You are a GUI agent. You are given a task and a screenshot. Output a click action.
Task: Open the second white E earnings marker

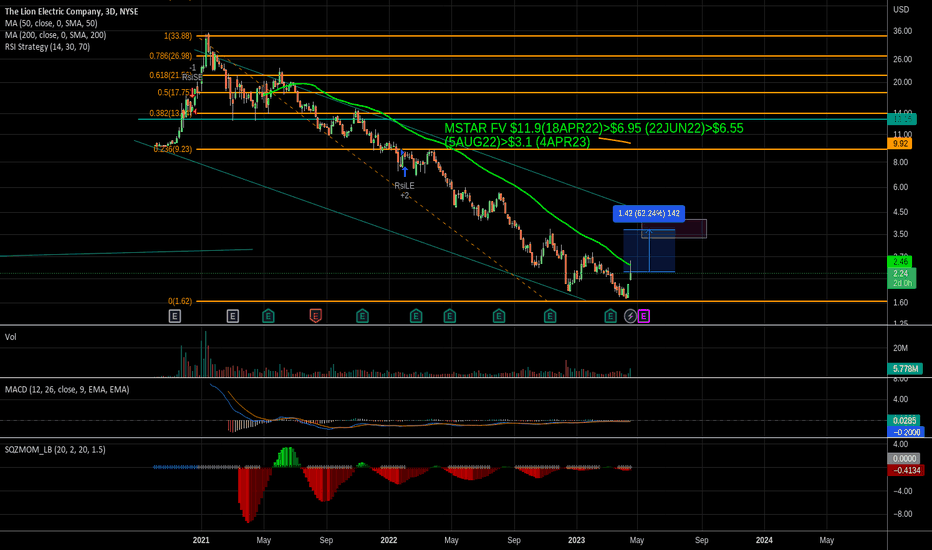[232, 316]
